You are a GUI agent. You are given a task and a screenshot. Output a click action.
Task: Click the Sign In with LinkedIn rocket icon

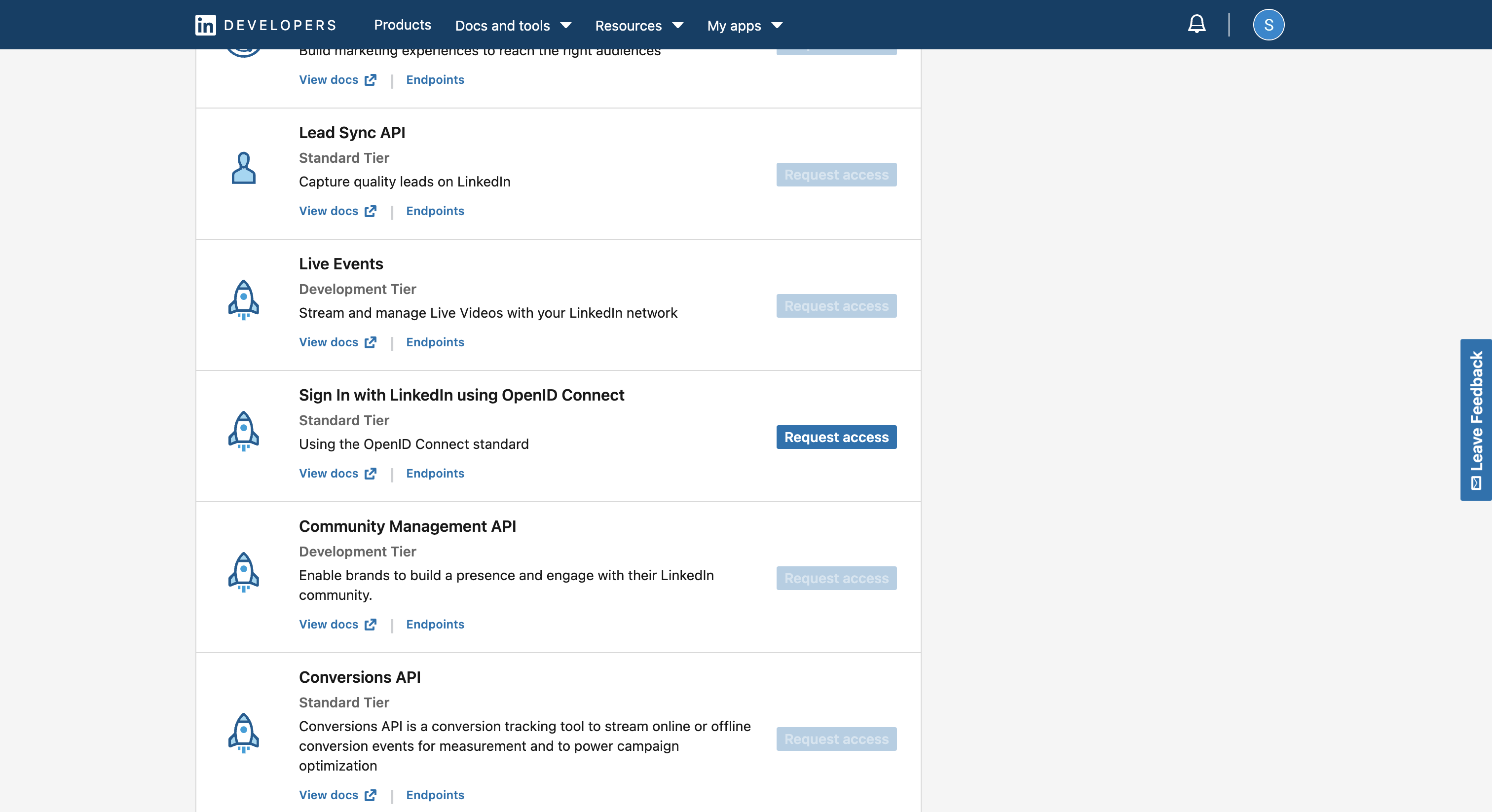243,431
